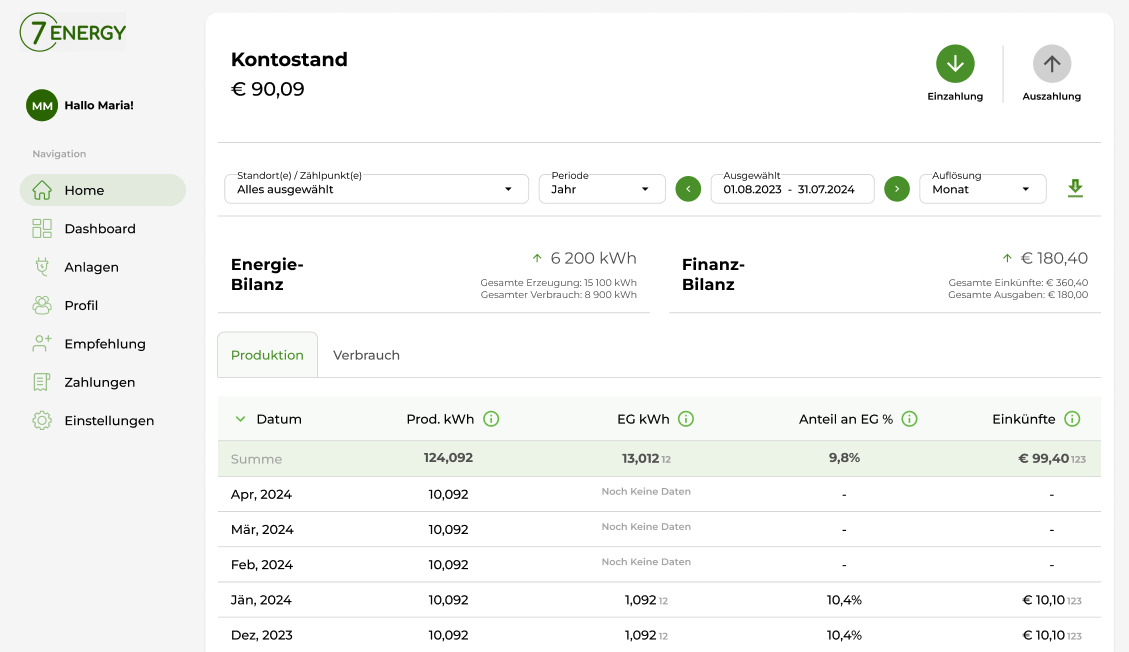
Task: Open the Anlagen section
Action: pos(90,267)
